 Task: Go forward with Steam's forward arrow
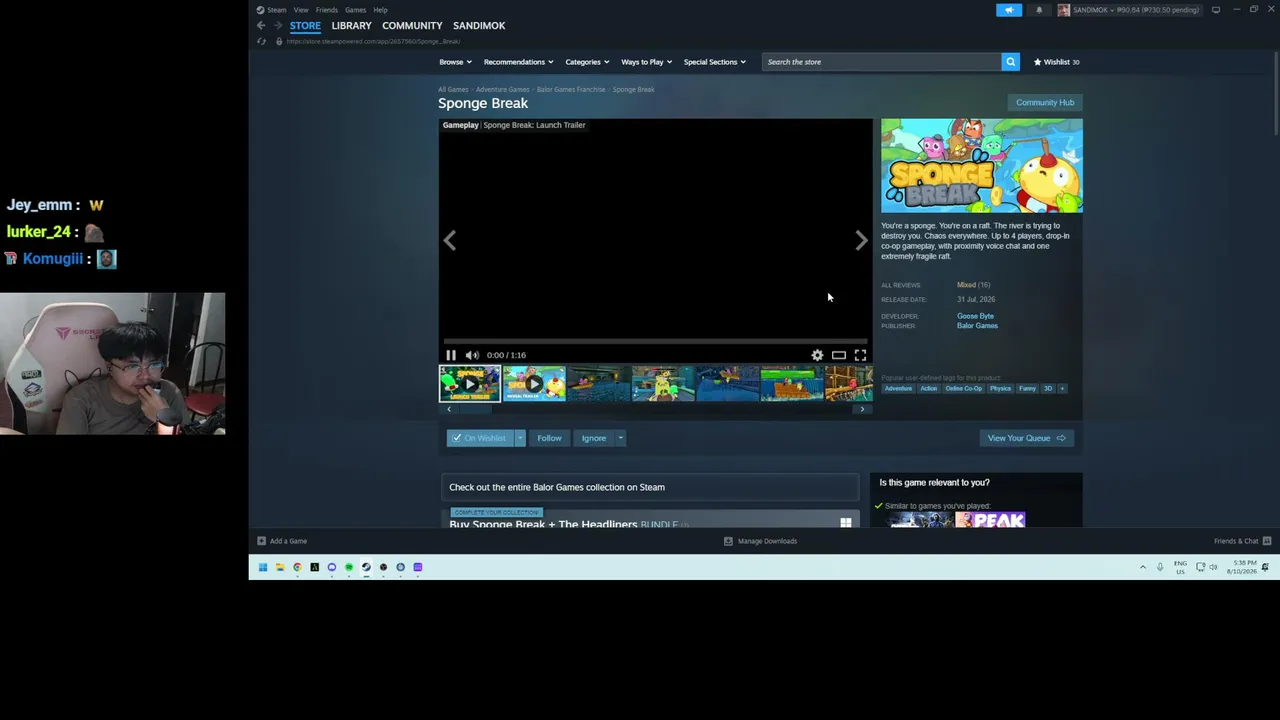[x=277, y=26]
